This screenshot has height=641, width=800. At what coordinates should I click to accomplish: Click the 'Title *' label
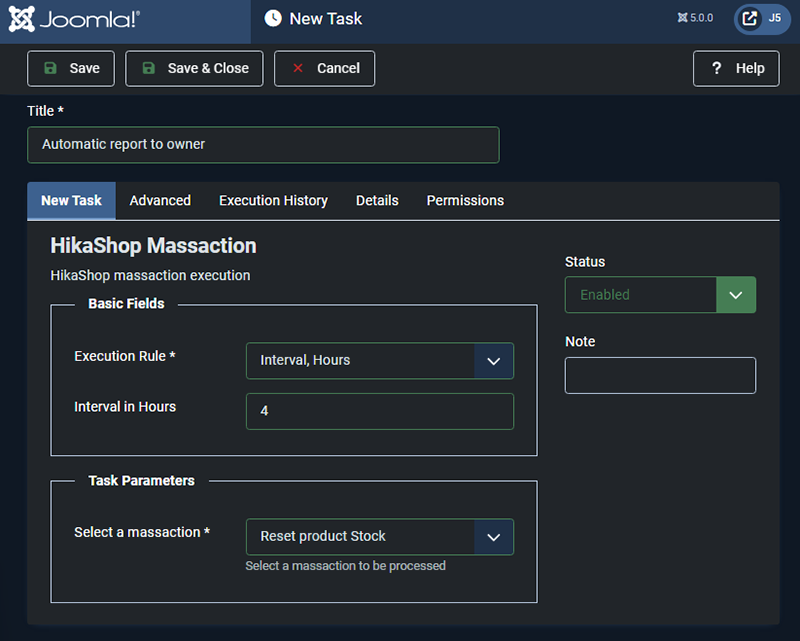point(45,111)
